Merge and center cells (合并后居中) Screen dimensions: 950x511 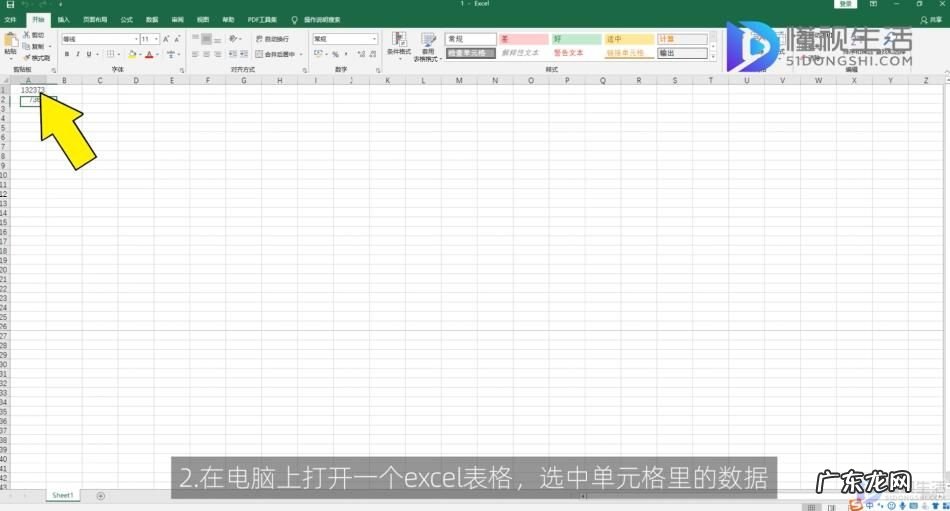click(275, 55)
